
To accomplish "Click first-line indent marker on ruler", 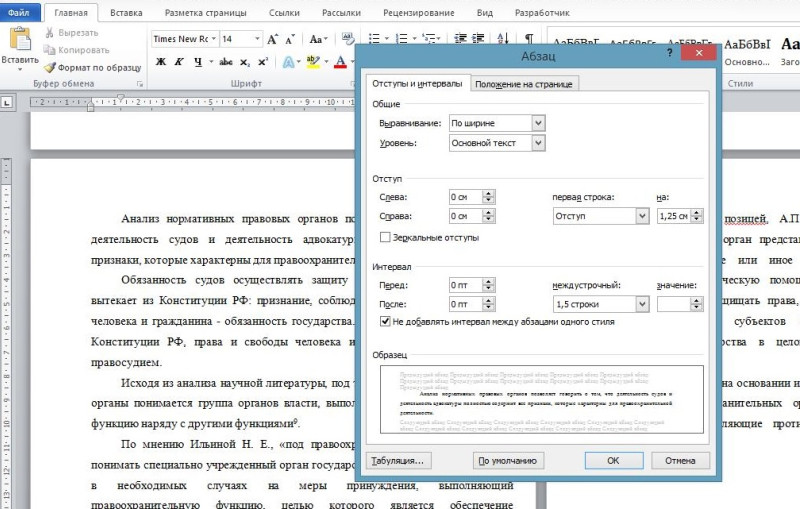I will click(121, 97).
